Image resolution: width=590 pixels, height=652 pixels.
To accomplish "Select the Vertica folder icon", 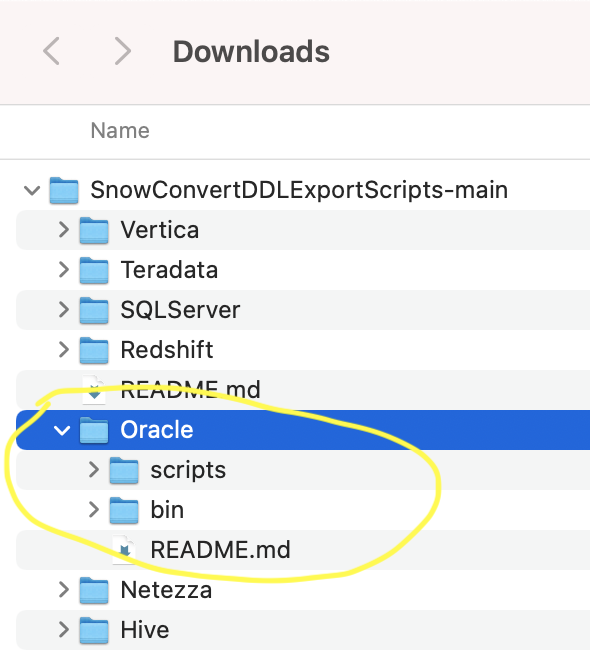I will (x=94, y=230).
